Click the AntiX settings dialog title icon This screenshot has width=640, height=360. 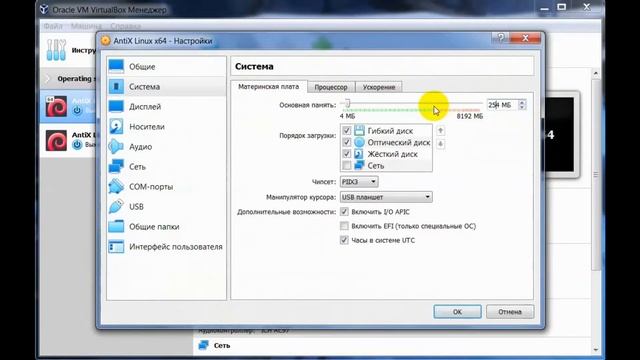click(x=106, y=41)
